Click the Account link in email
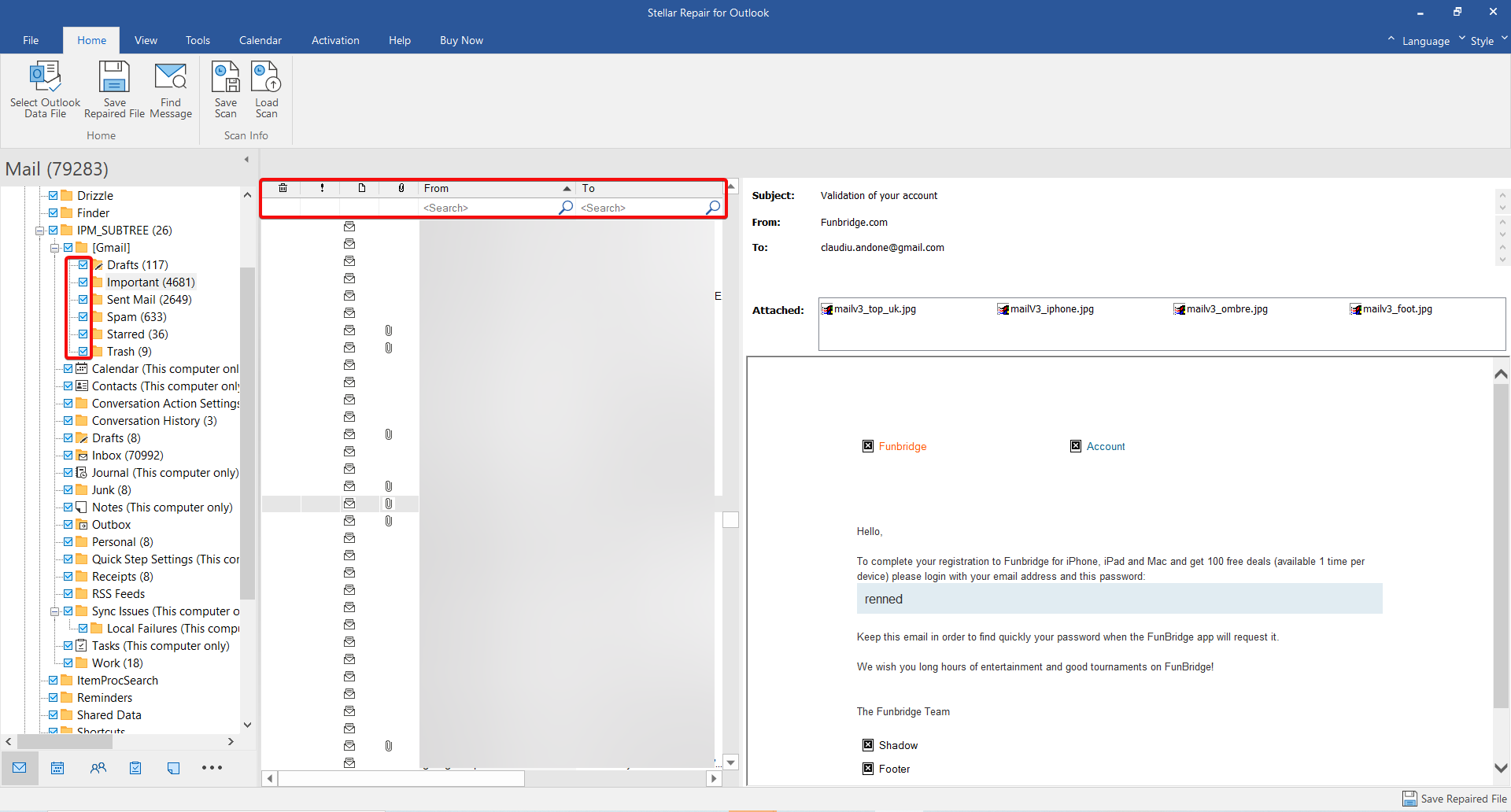Image resolution: width=1511 pixels, height=812 pixels. tap(1106, 446)
